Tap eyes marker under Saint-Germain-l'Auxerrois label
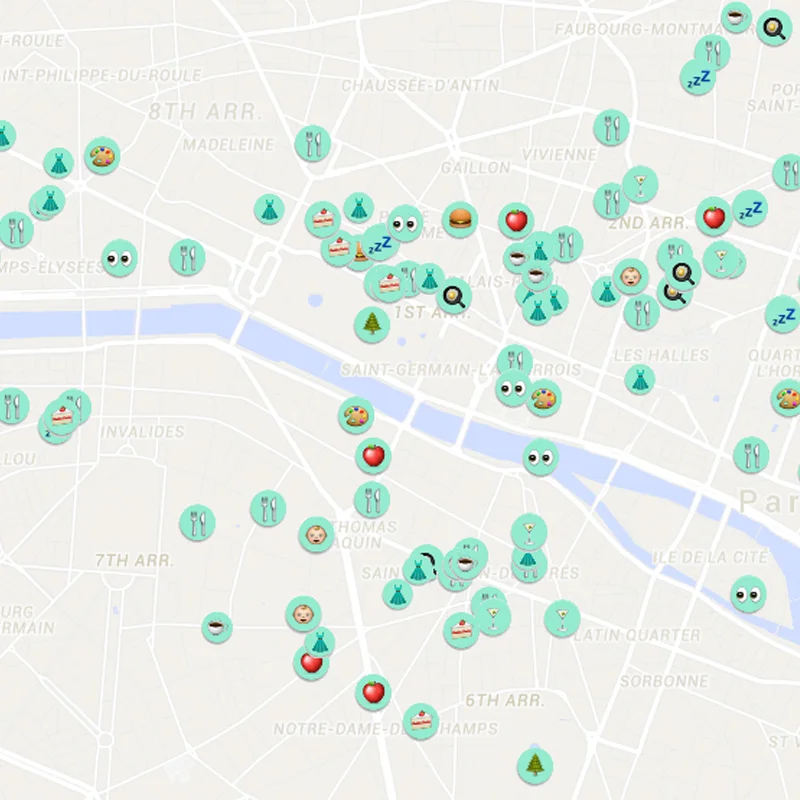The image size is (800, 800). pyautogui.click(x=513, y=388)
